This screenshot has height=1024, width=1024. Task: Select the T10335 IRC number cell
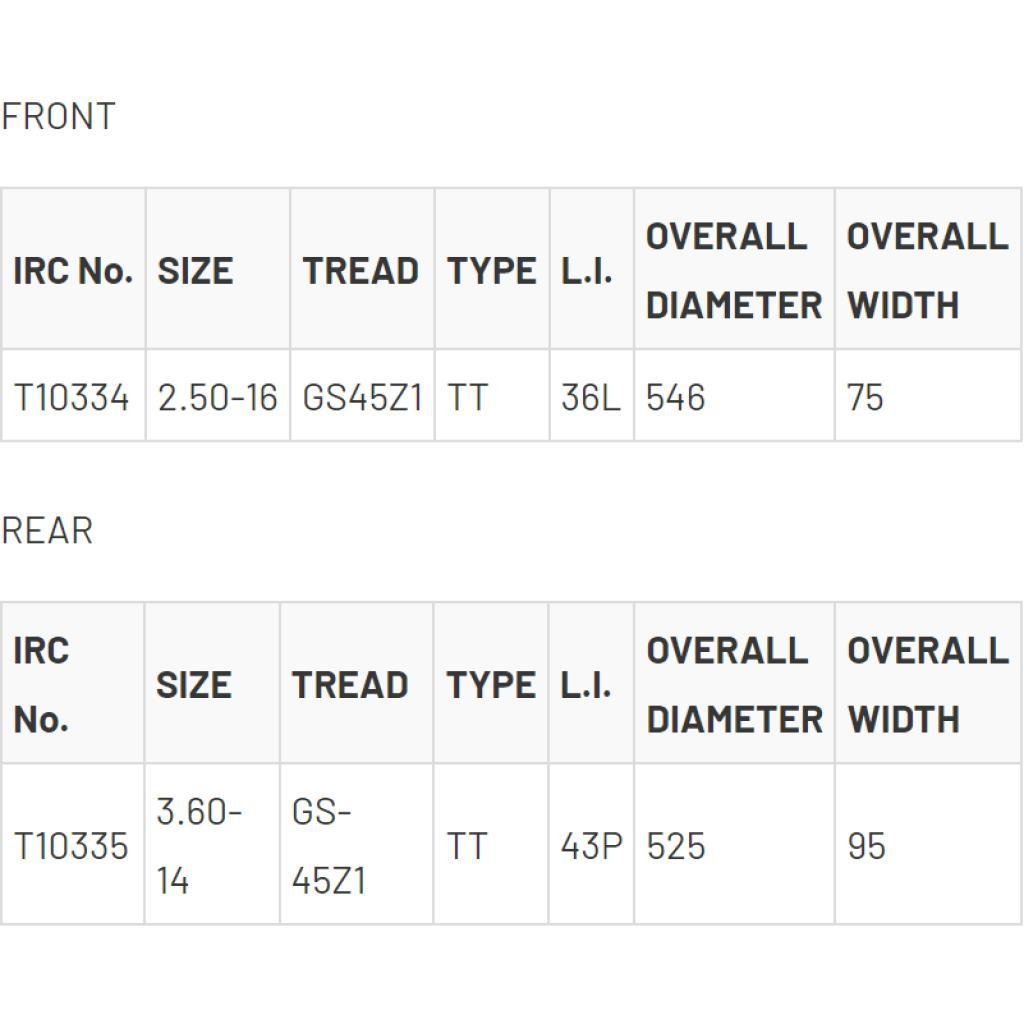pos(72,846)
